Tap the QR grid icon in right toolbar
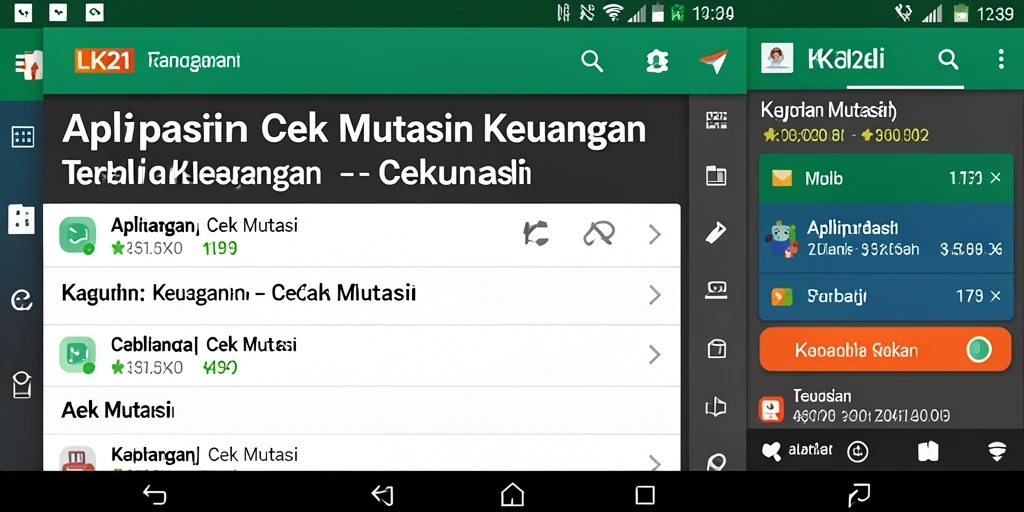The height and width of the screenshot is (512, 1024). [716, 120]
